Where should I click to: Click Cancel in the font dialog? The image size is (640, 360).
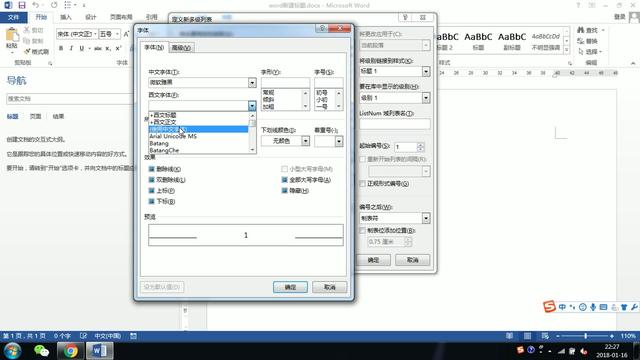329,287
